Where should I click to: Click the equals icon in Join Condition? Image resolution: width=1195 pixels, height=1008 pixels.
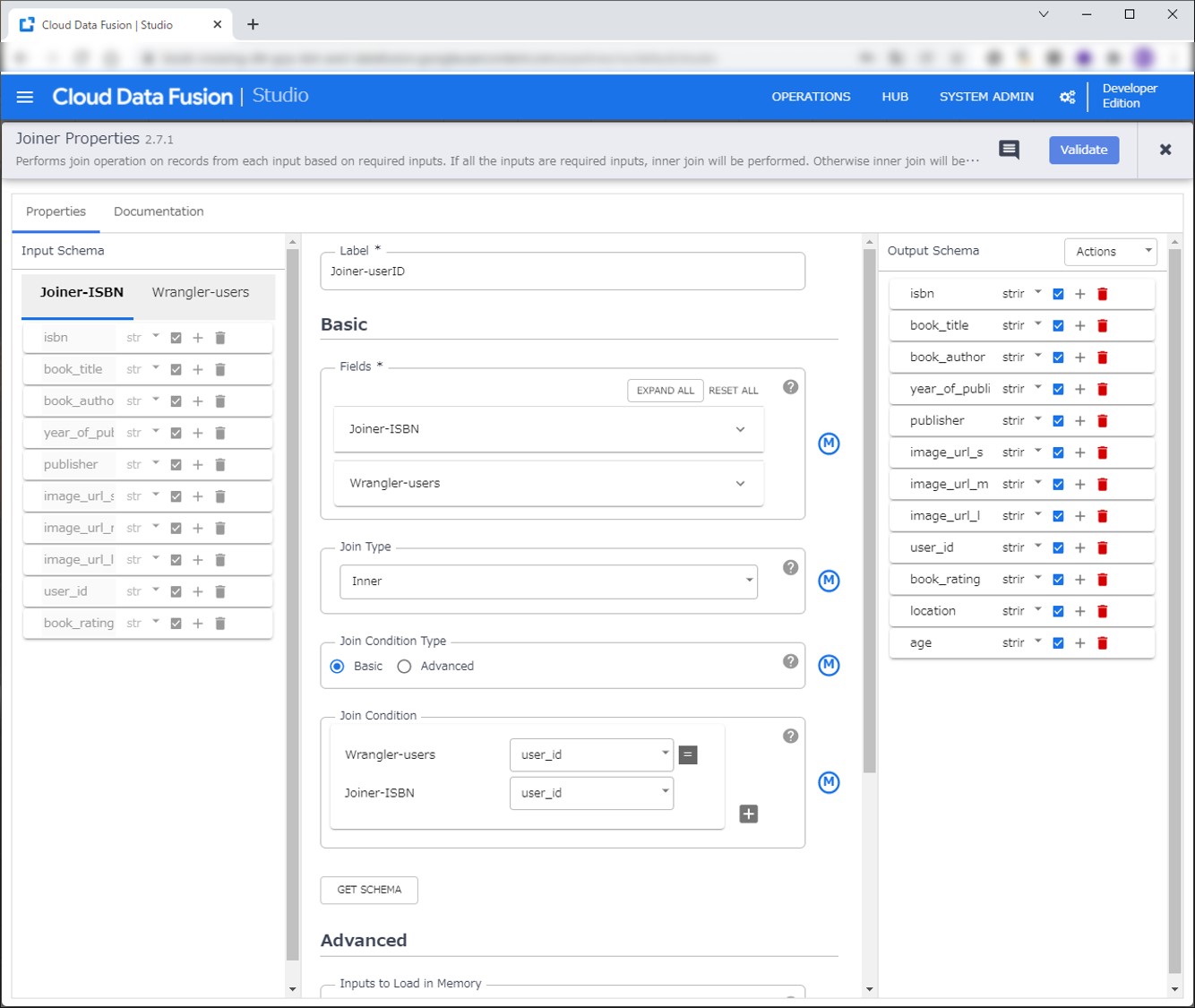point(688,755)
